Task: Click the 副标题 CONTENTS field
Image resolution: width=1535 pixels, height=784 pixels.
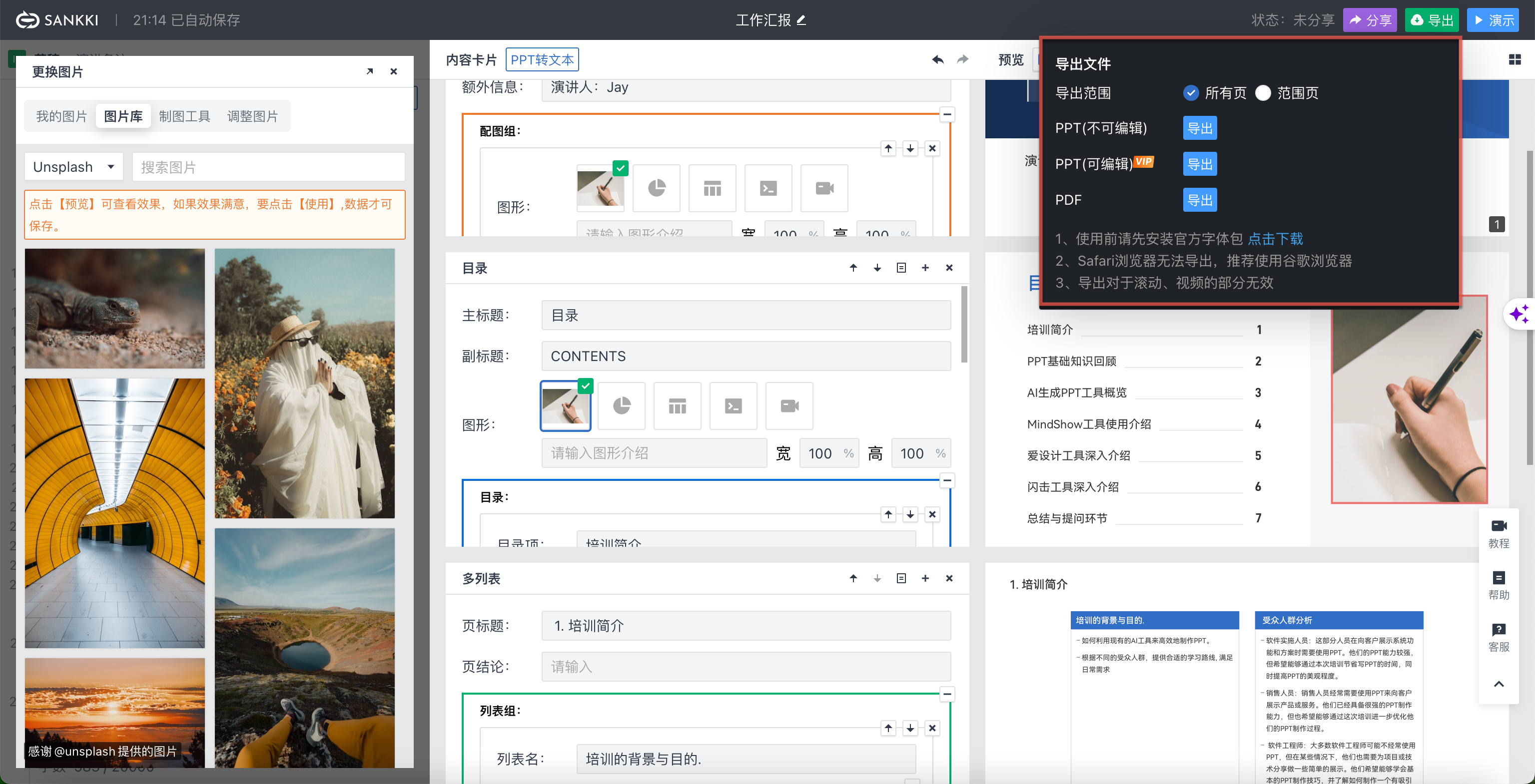Action: (746, 356)
